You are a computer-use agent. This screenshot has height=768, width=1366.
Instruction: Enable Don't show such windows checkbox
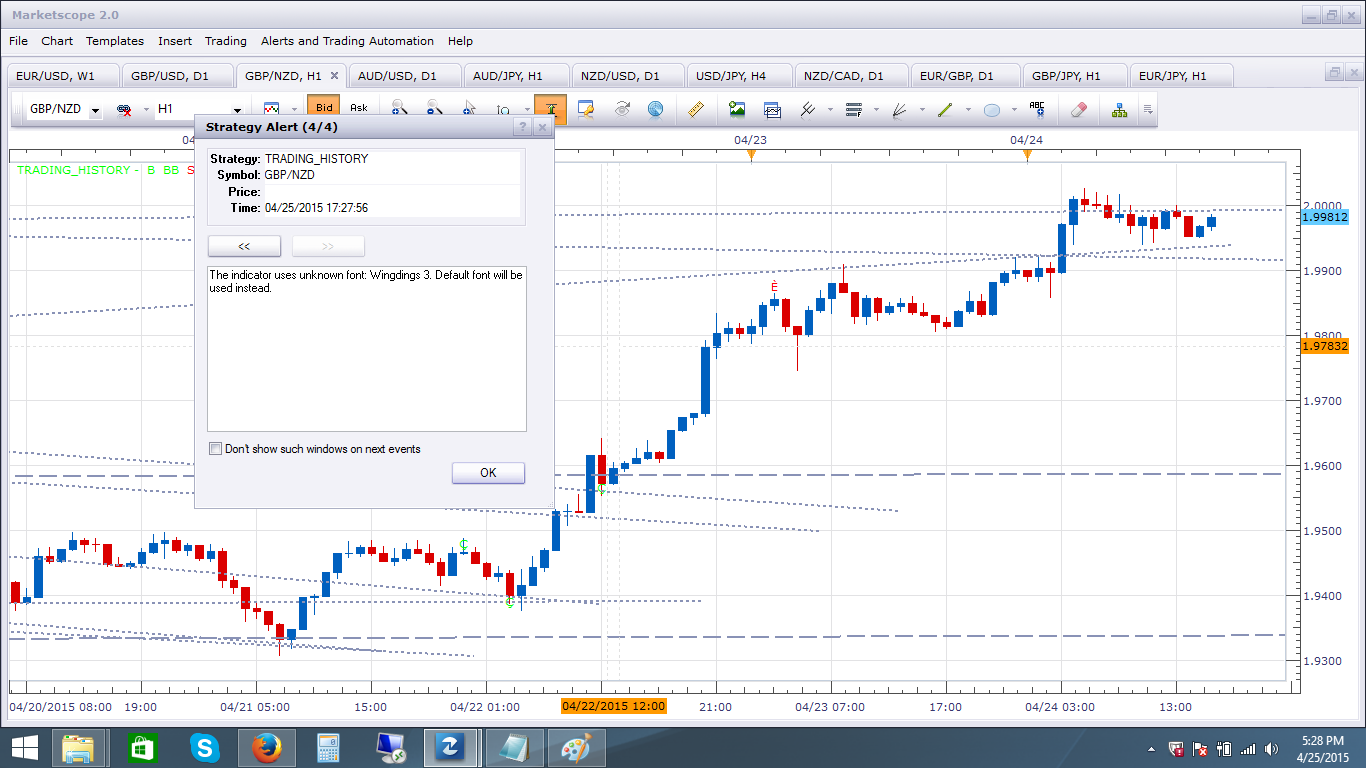pos(215,449)
